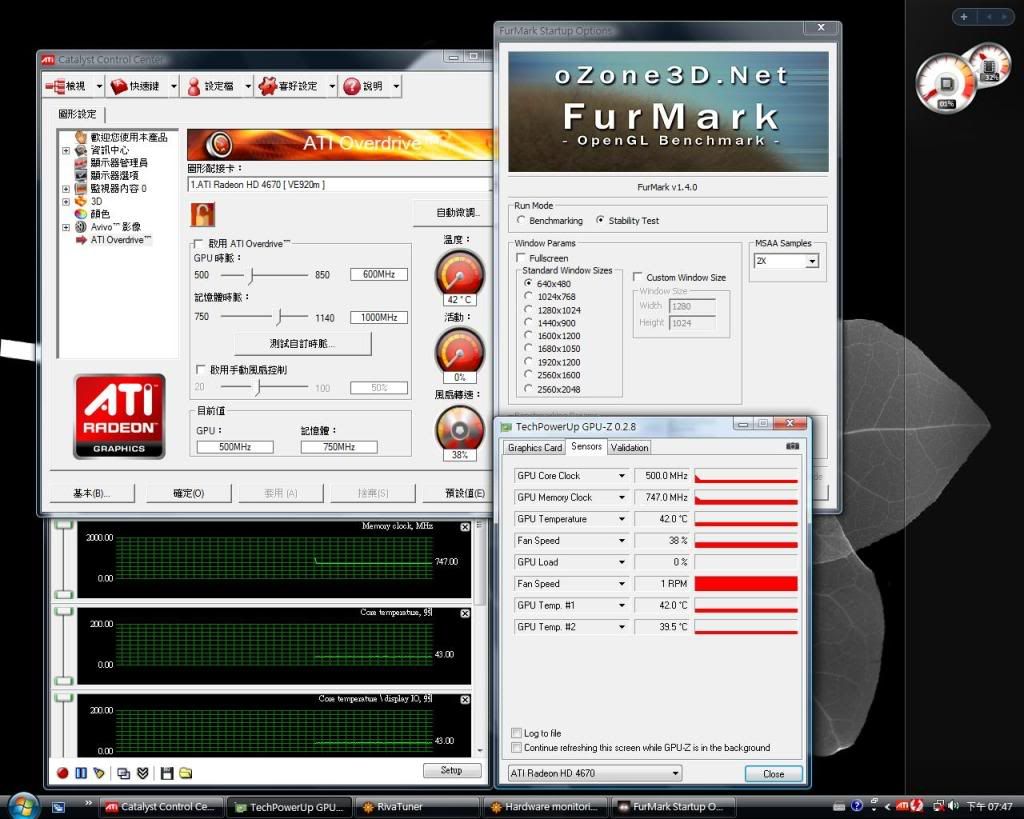This screenshot has width=1024, height=819.
Task: Click the 確定(O) button
Action: pyautogui.click(x=189, y=493)
